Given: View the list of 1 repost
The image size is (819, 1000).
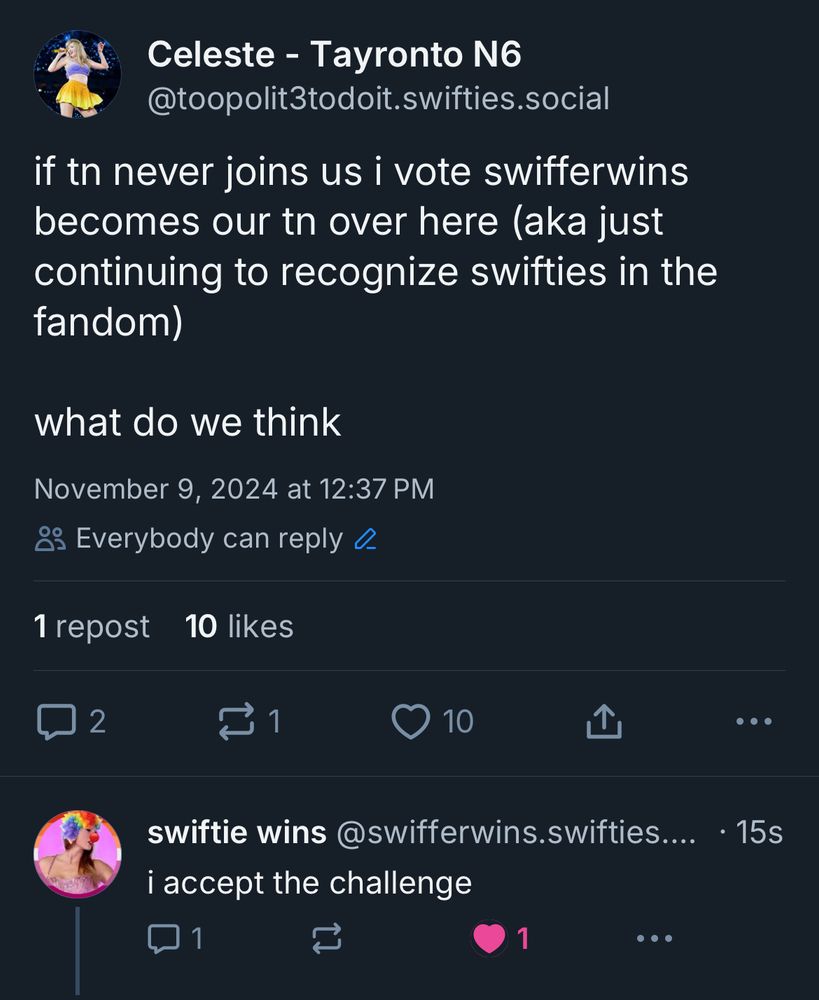Looking at the screenshot, I should coord(91,627).
